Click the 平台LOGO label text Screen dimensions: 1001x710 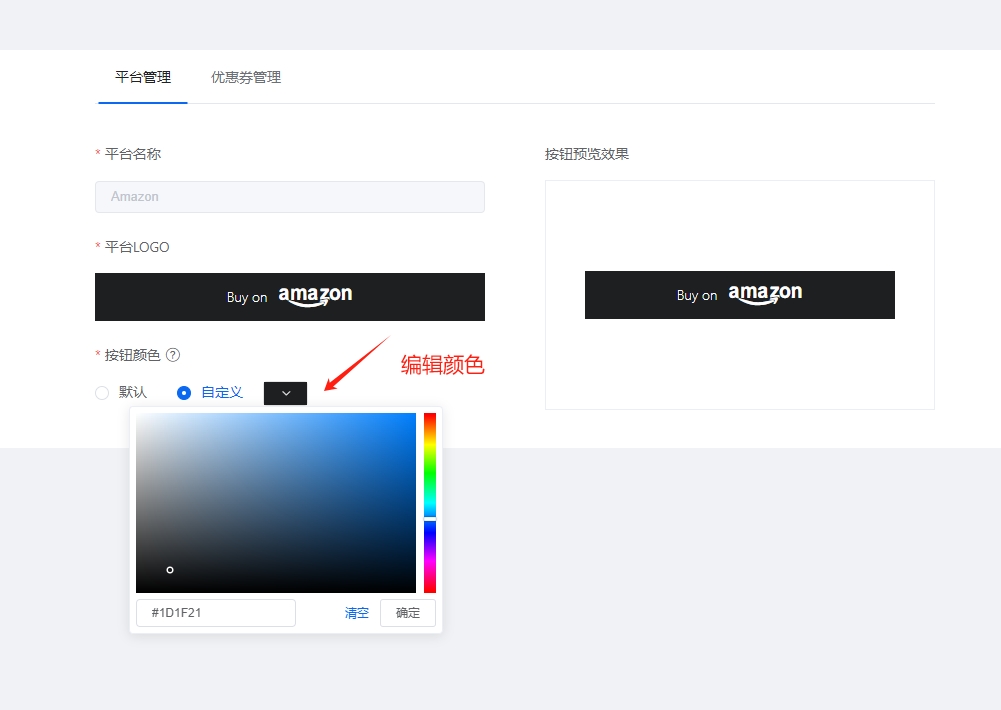[137, 247]
